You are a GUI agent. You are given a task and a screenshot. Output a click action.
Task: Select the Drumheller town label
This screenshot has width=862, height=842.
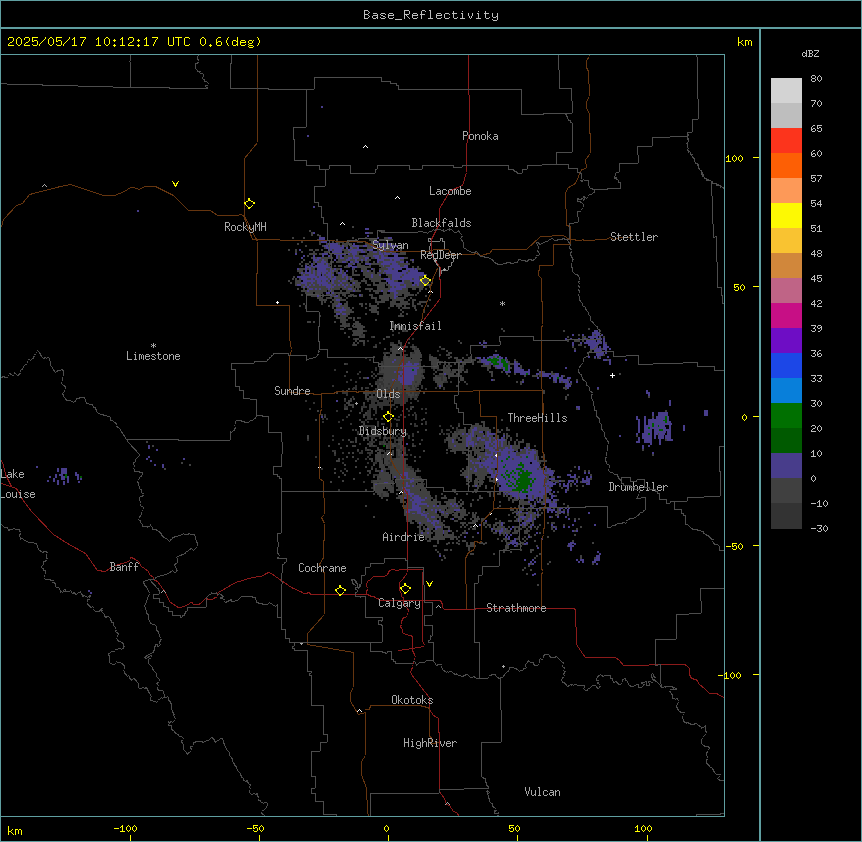638,487
